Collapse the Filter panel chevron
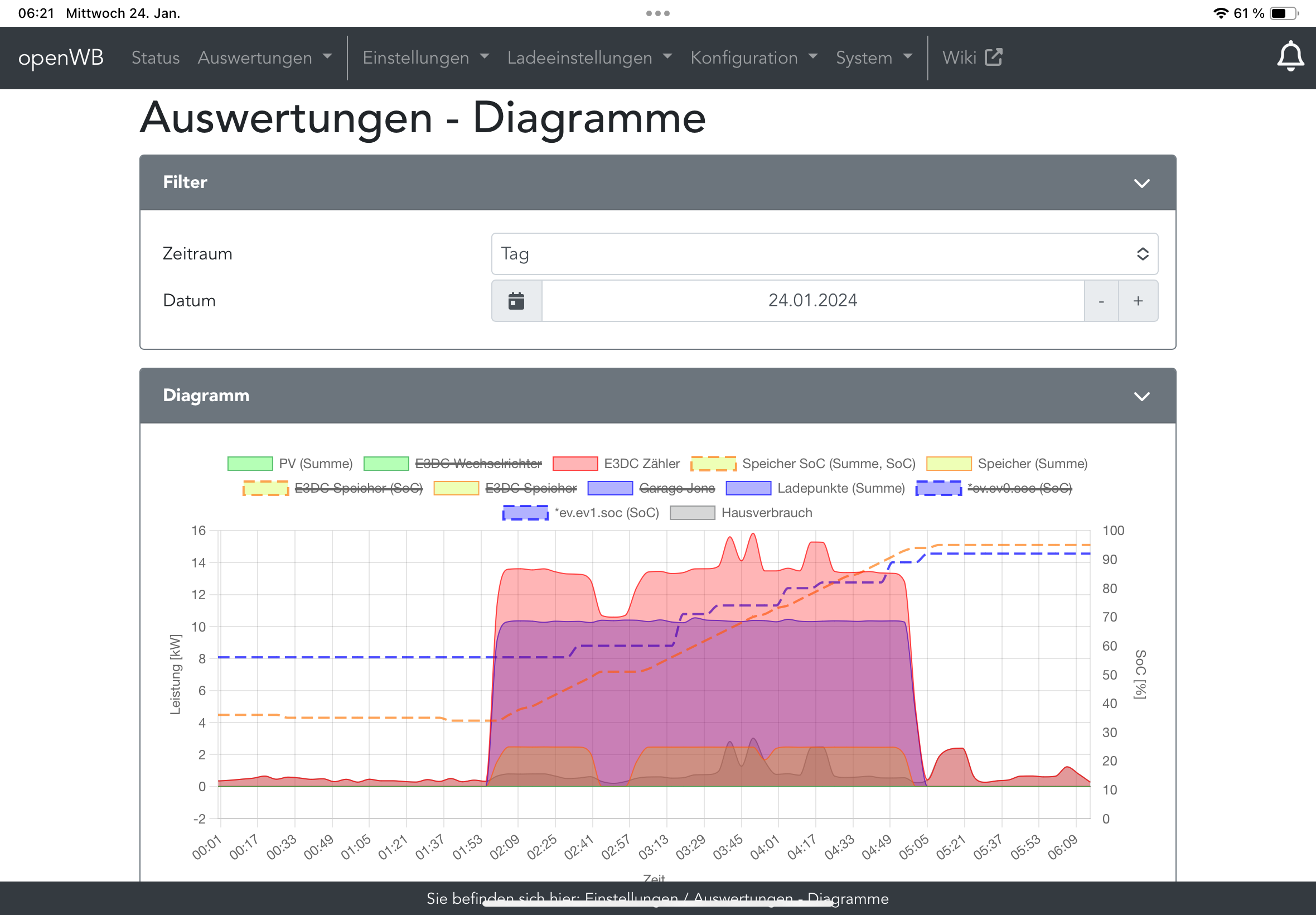Screen dimensions: 1316x915 pyautogui.click(x=1141, y=183)
